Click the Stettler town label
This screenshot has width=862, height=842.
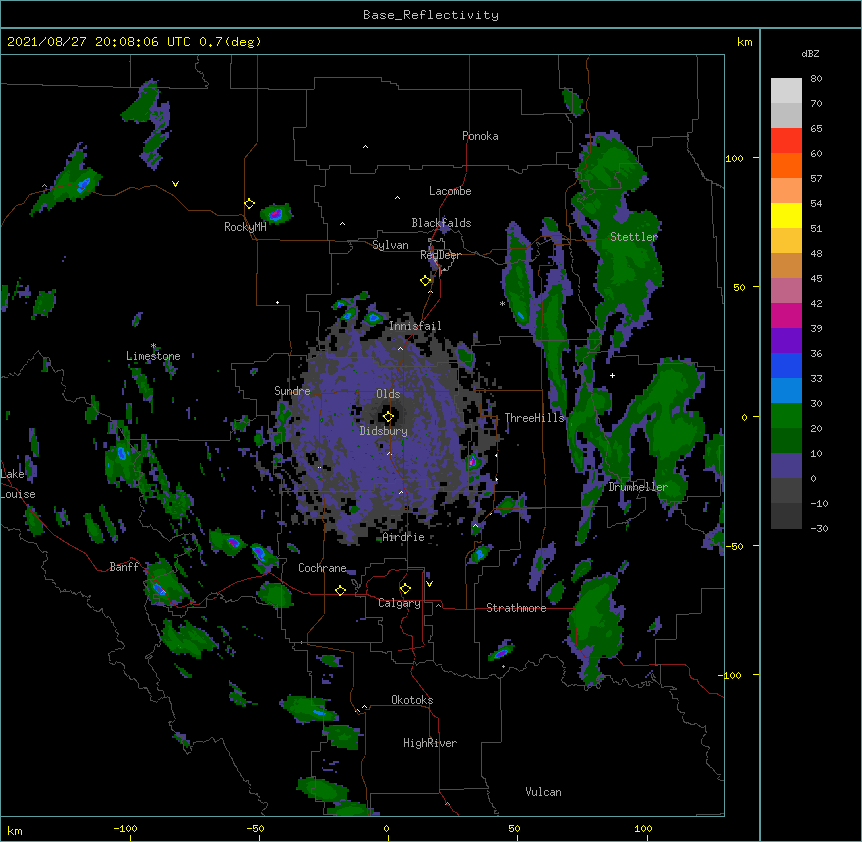(634, 237)
